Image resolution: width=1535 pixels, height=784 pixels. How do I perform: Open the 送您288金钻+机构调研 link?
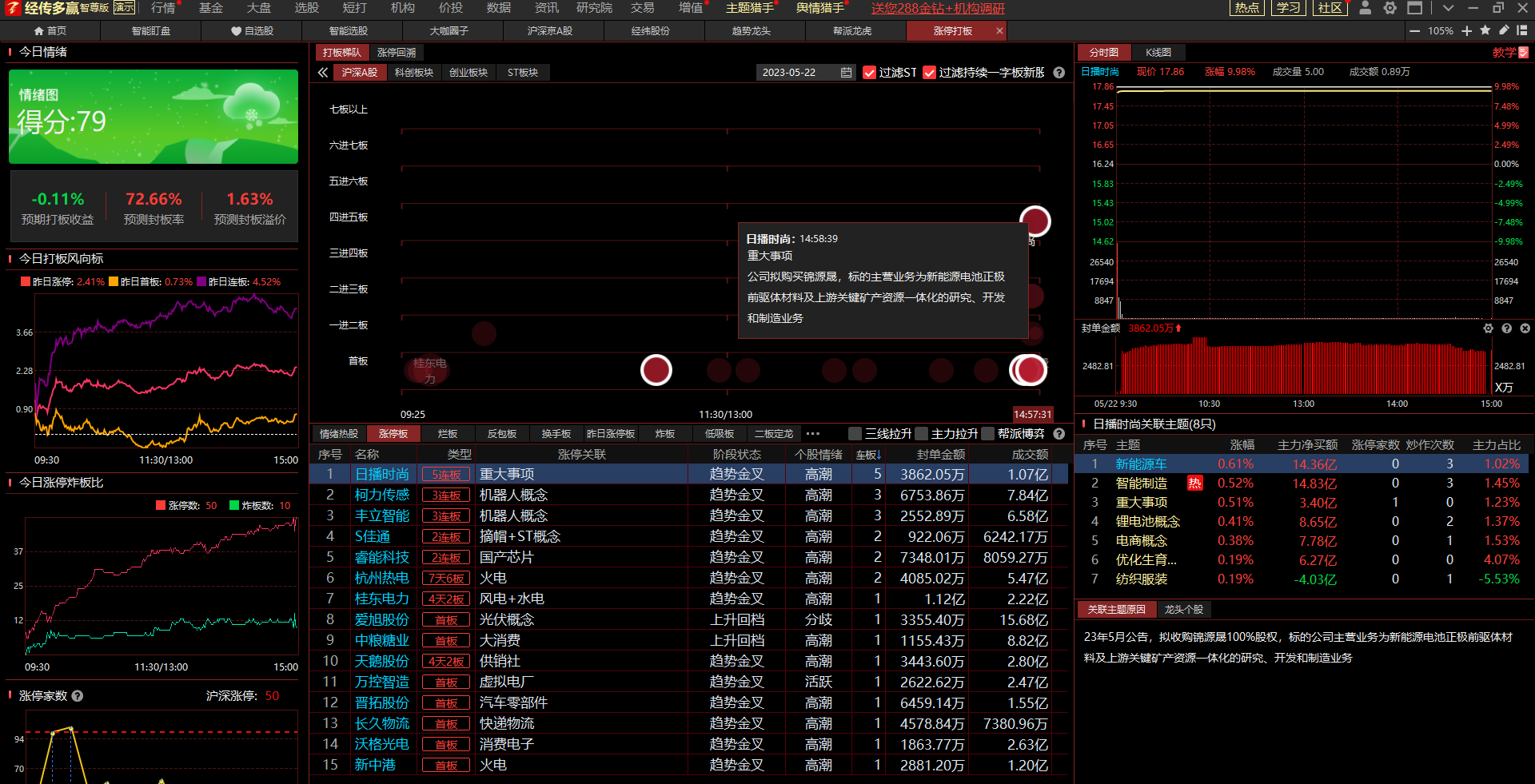pyautogui.click(x=938, y=8)
